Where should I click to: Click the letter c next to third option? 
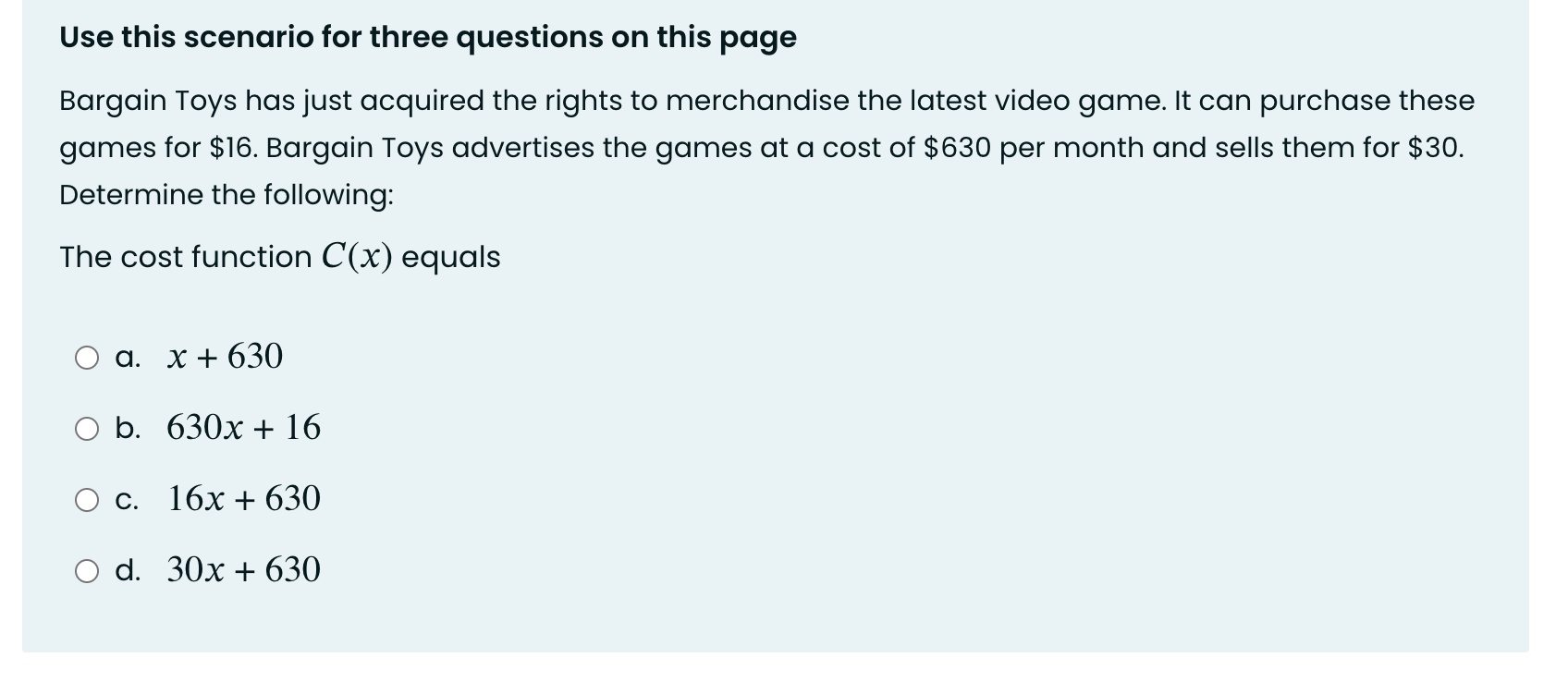pyautogui.click(x=128, y=499)
